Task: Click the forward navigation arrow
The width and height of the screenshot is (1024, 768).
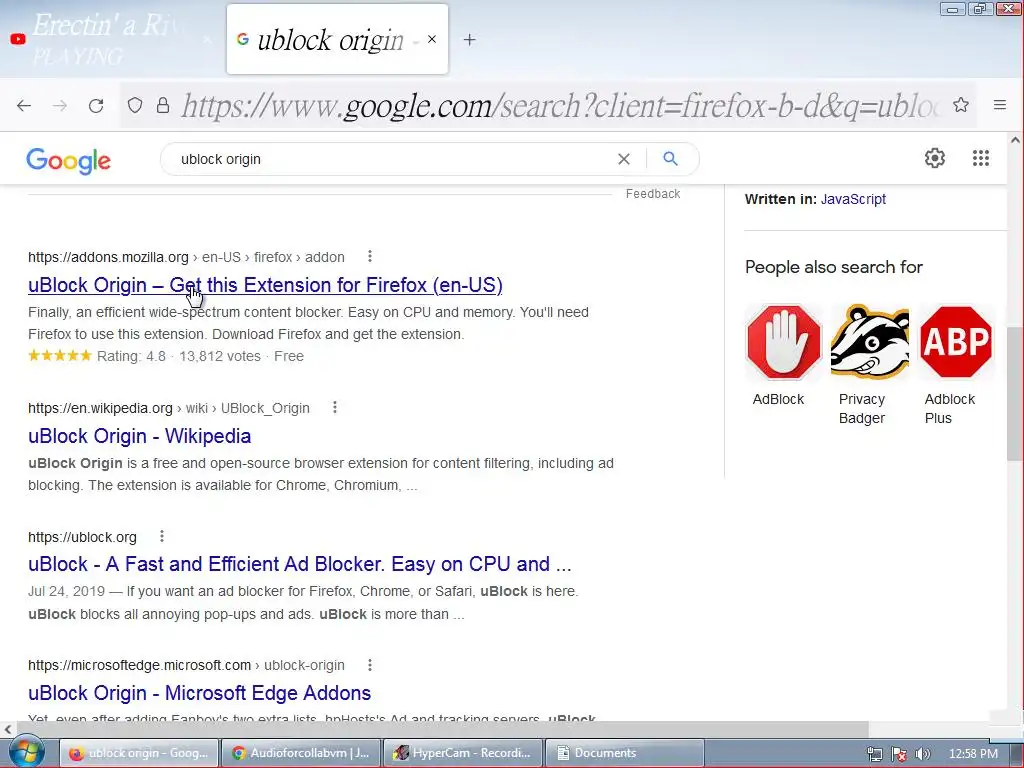Action: click(60, 105)
